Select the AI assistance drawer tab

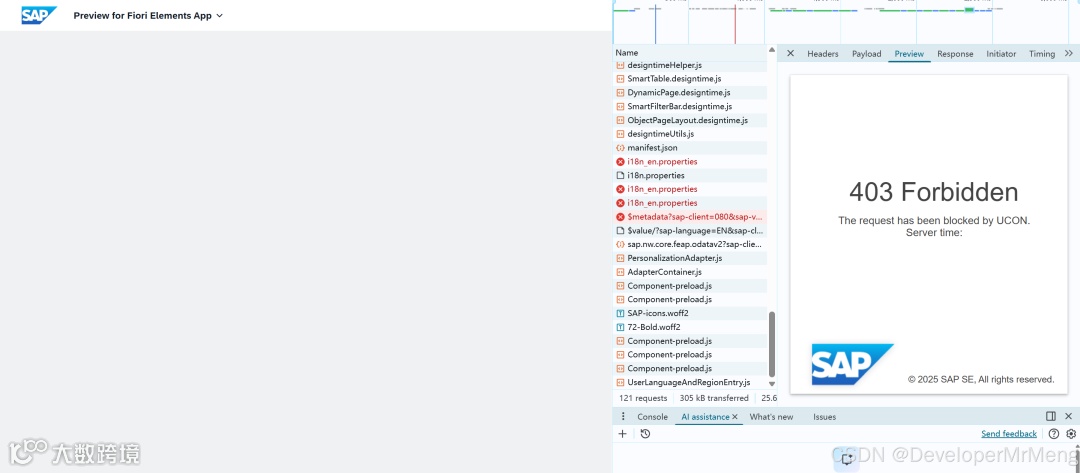click(705, 417)
